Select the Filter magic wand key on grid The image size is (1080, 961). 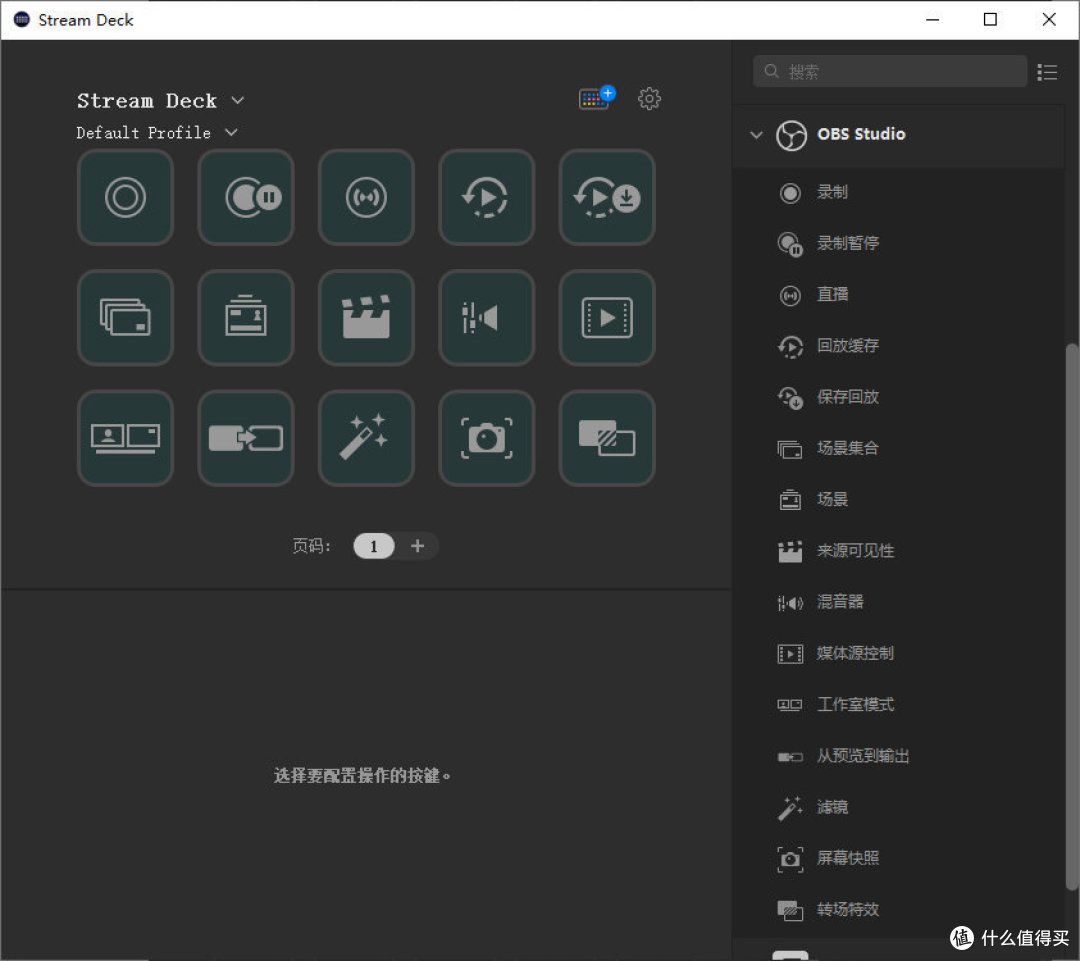pyautogui.click(x=366, y=438)
